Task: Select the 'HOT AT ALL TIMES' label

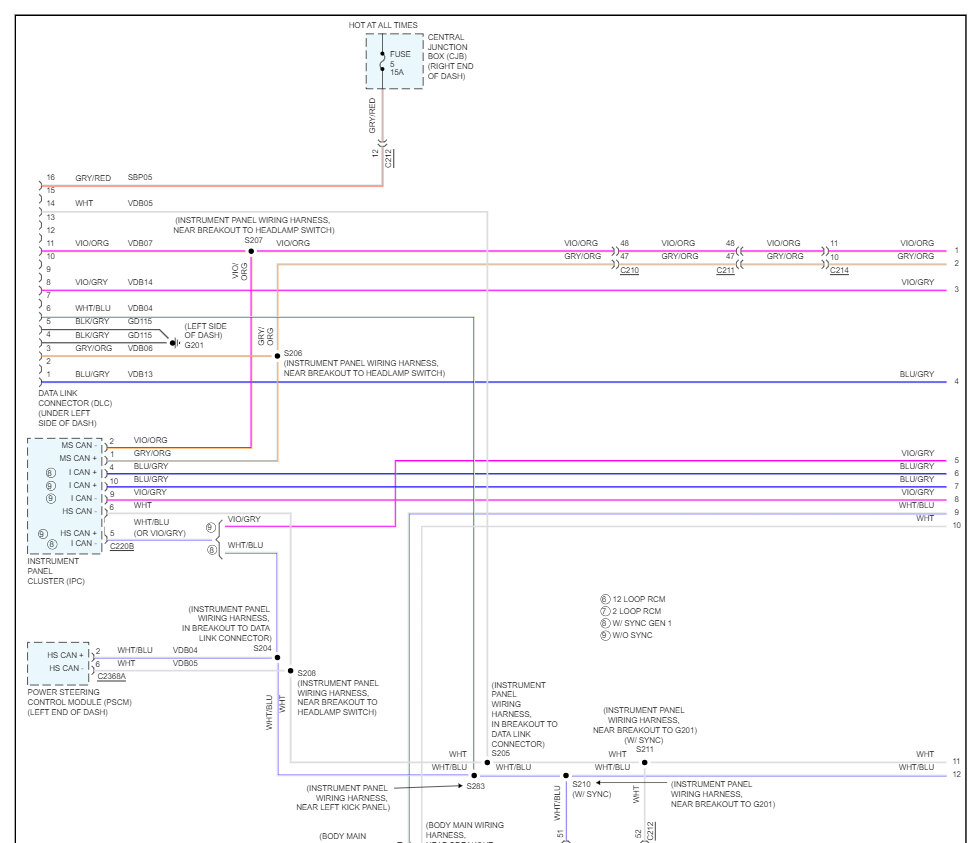Action: tap(383, 25)
